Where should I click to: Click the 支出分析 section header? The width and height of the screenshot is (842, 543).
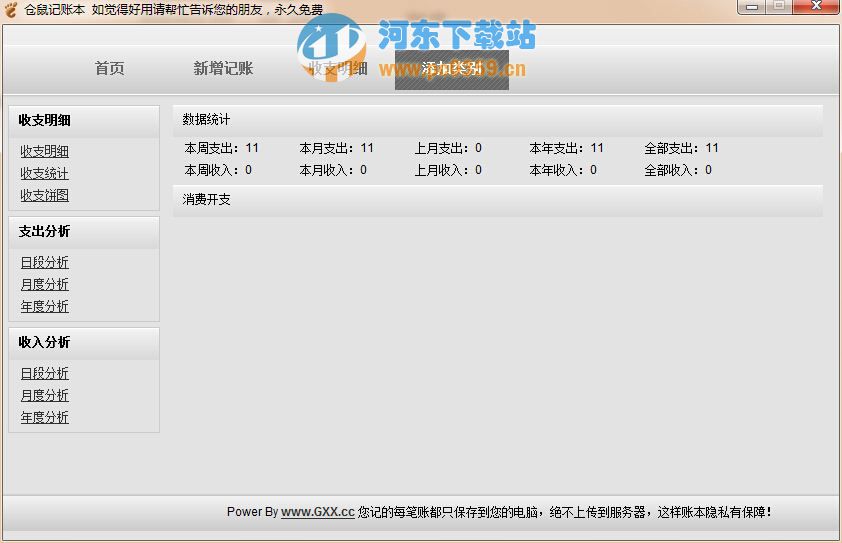point(84,232)
